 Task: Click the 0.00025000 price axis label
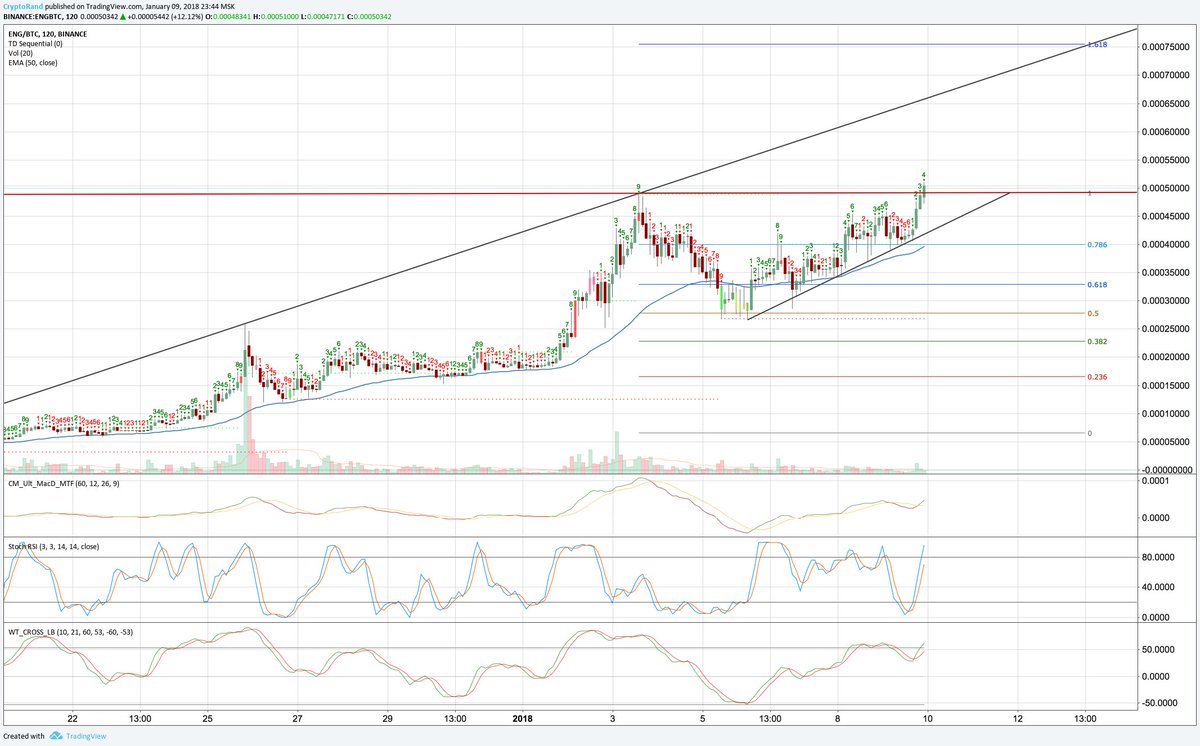pos(1166,329)
